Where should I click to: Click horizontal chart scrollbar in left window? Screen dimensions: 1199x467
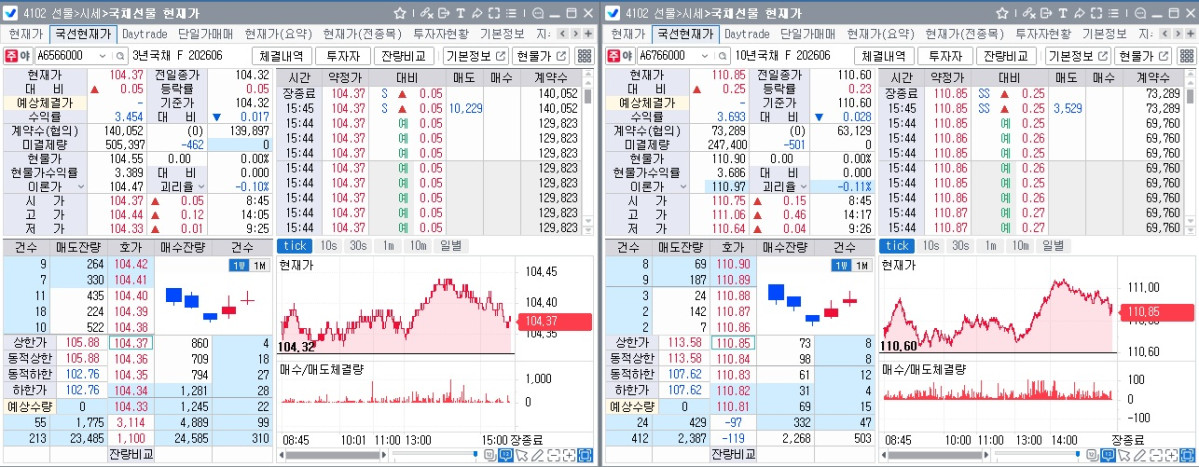click(333, 455)
